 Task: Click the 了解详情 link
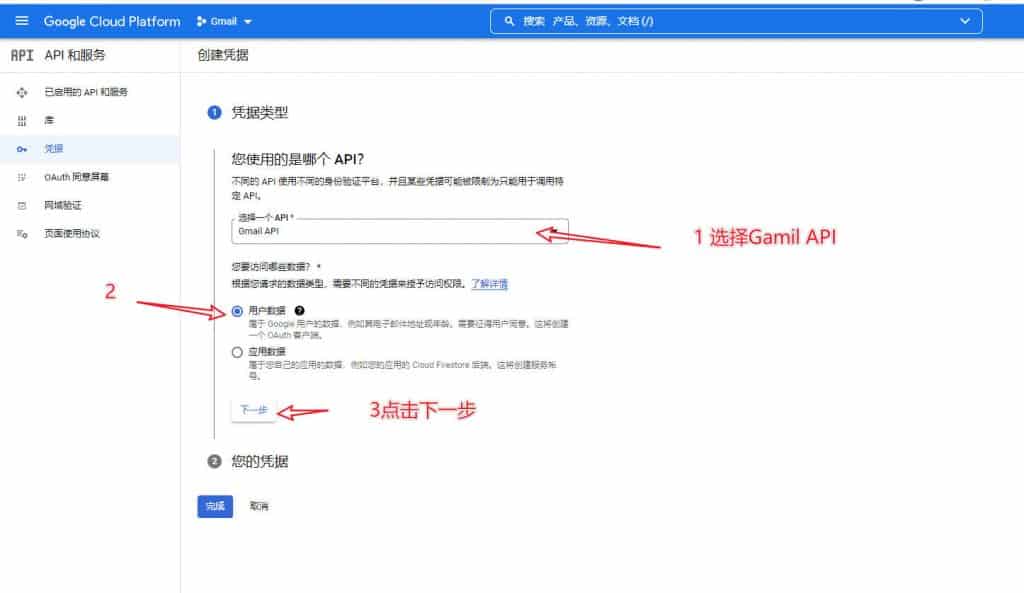tap(490, 284)
